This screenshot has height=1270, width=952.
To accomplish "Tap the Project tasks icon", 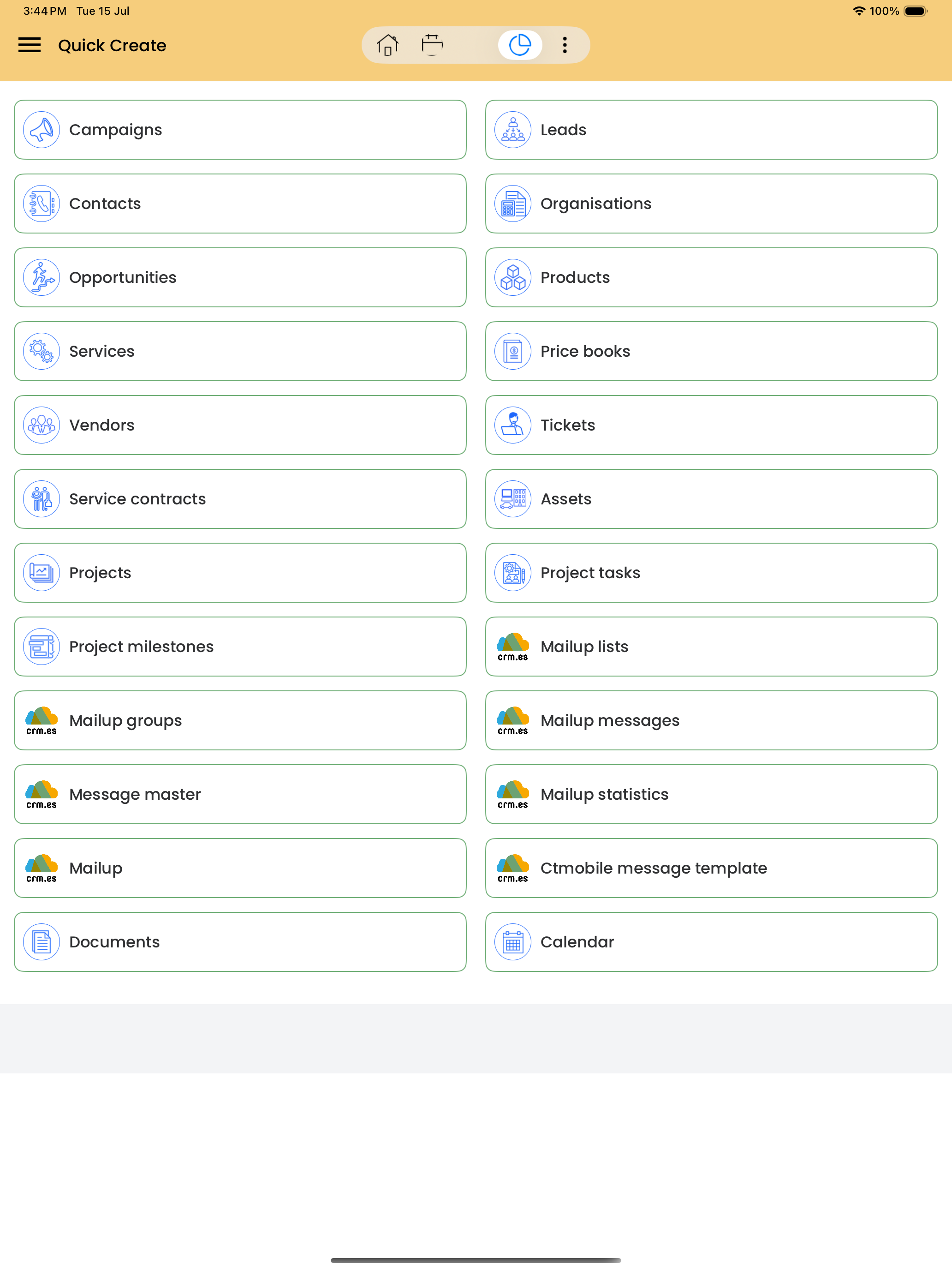I will pyautogui.click(x=512, y=573).
